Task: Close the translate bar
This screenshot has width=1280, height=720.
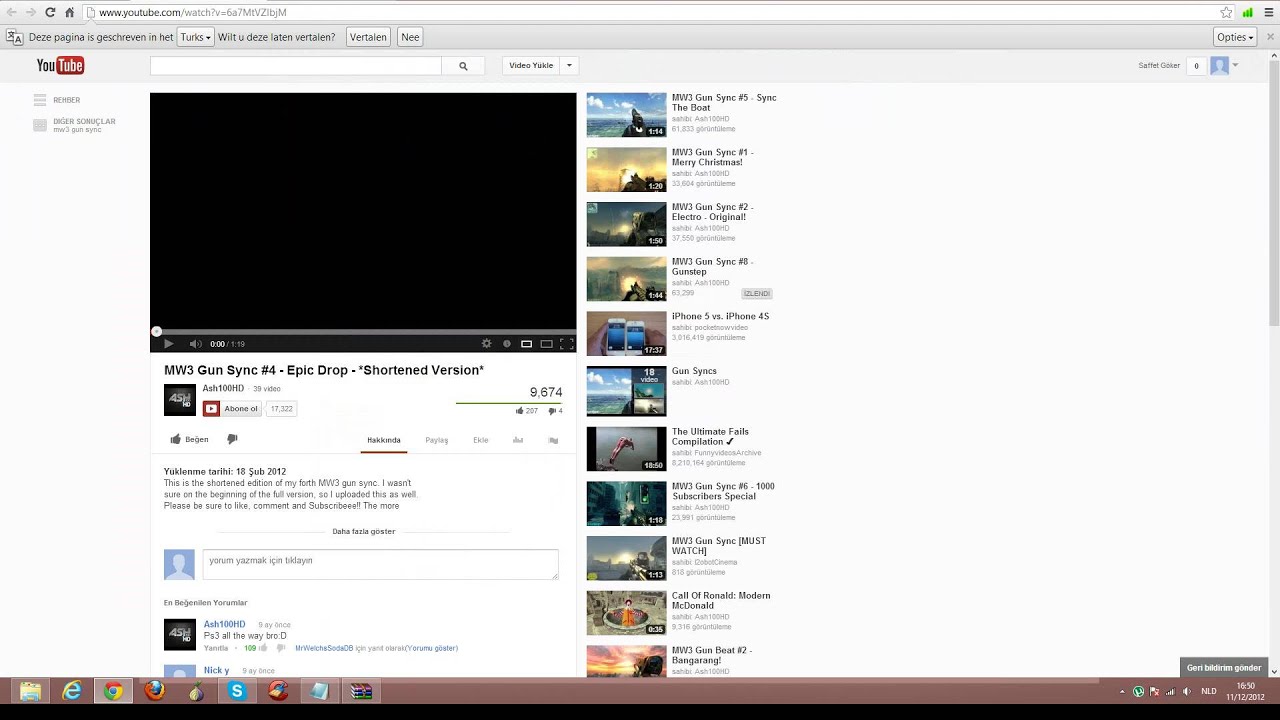Action: (1271, 37)
